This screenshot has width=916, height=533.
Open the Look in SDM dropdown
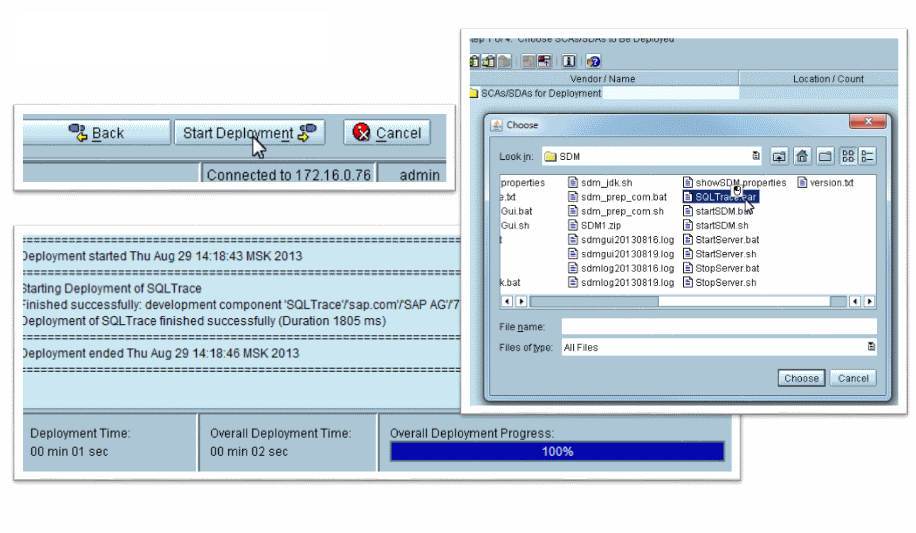point(652,156)
